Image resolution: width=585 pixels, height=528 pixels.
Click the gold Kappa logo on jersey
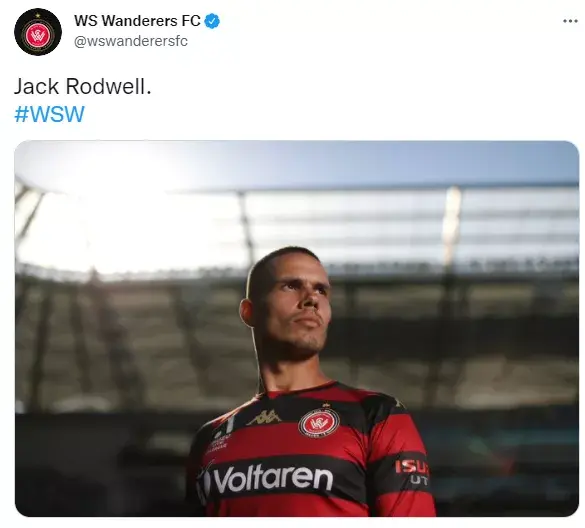(x=264, y=417)
